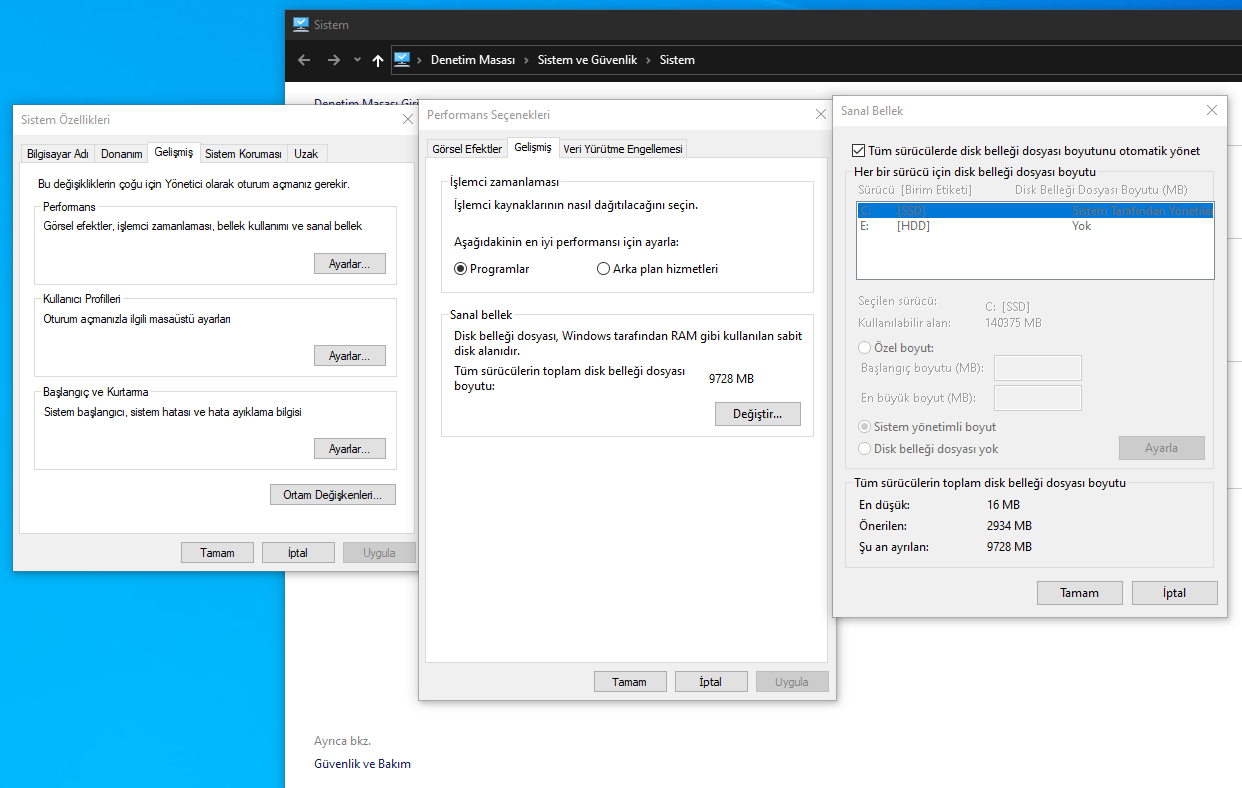The height and width of the screenshot is (788, 1242).
Task: Switch to the Görsel Efektler tab
Action: 466,149
